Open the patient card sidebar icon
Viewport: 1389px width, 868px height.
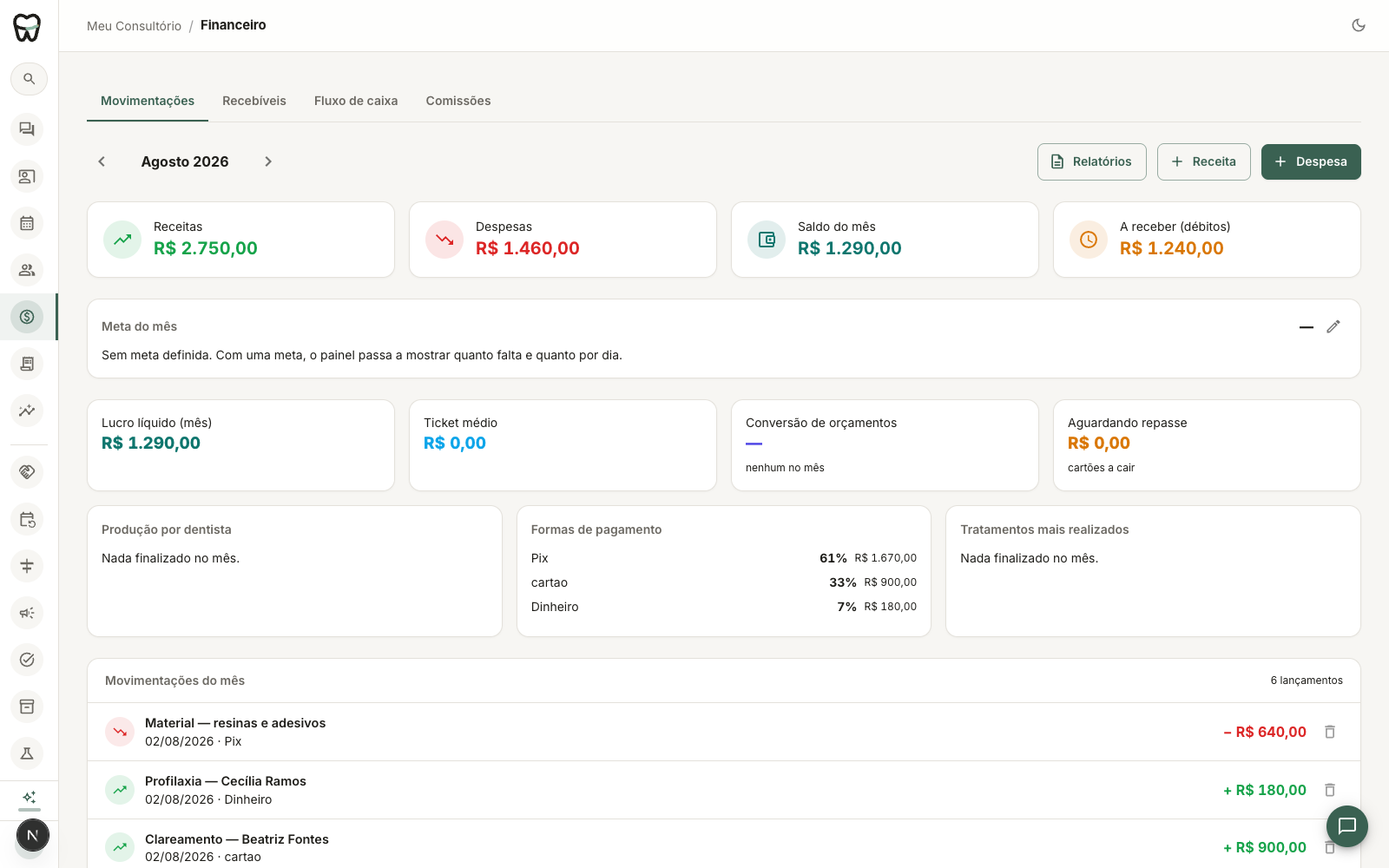[27, 176]
